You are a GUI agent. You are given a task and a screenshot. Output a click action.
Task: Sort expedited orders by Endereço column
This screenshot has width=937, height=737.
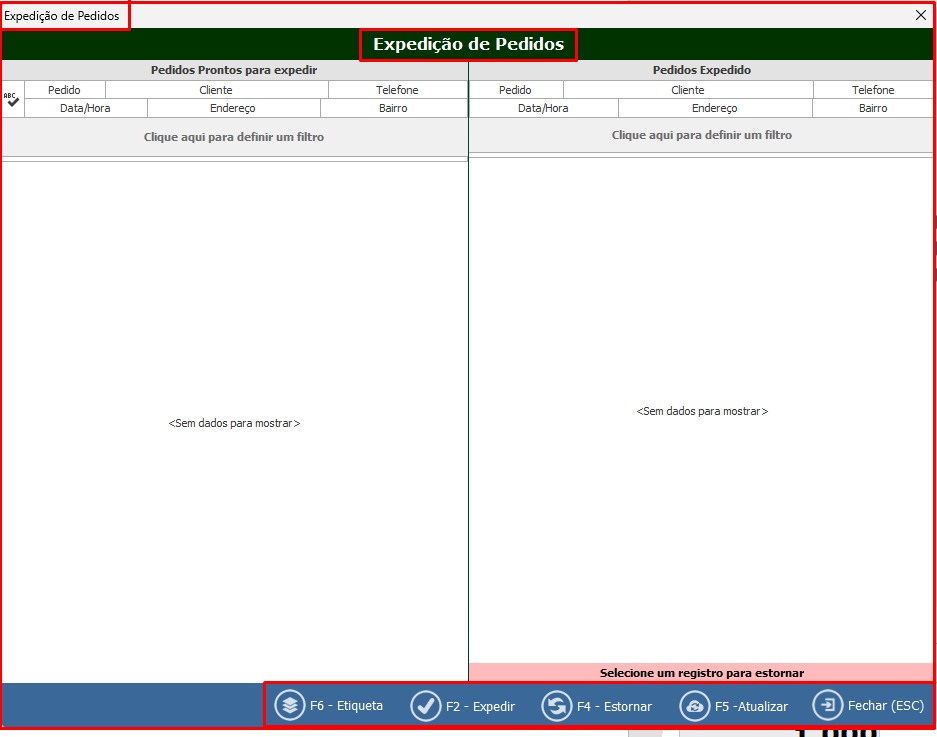714,108
